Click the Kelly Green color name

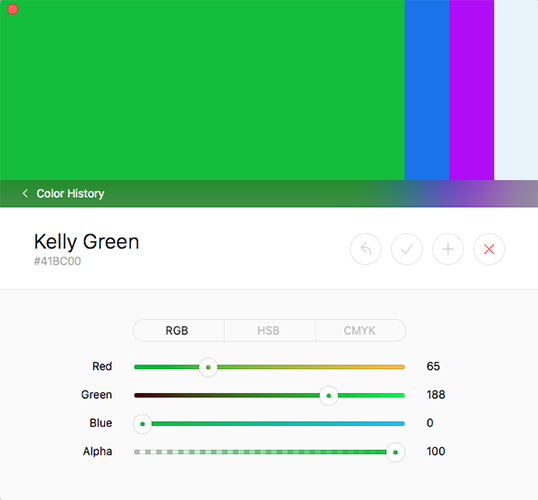[86, 242]
